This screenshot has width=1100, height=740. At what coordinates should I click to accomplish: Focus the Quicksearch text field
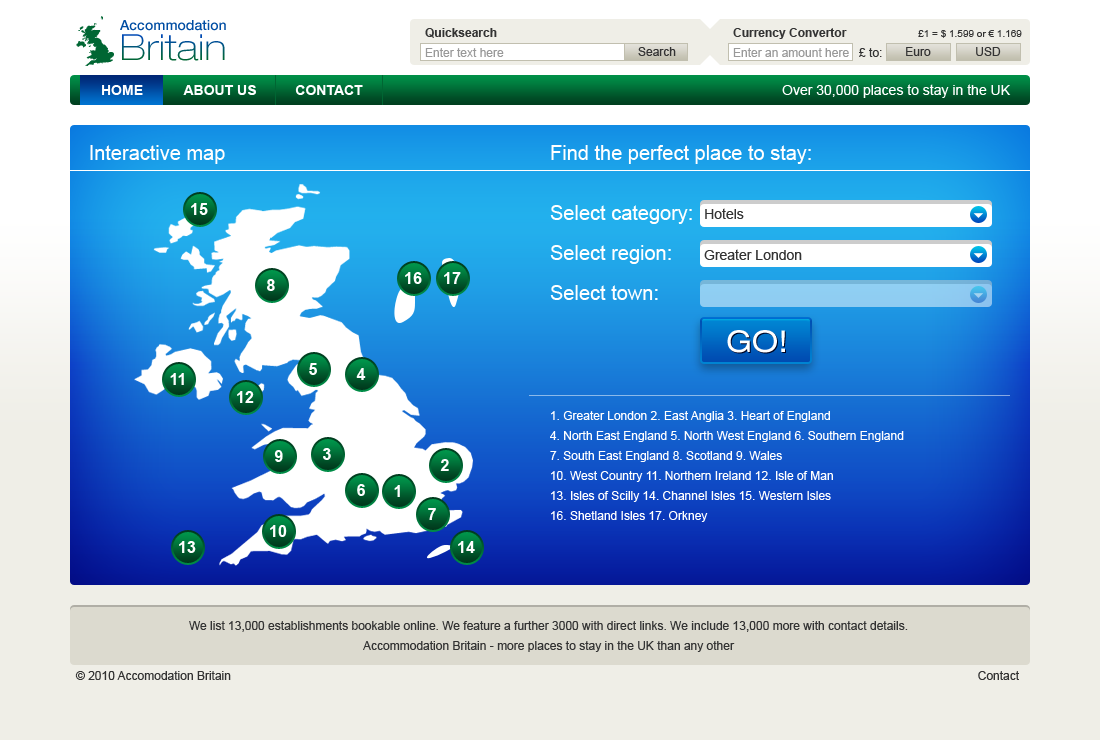[522, 52]
